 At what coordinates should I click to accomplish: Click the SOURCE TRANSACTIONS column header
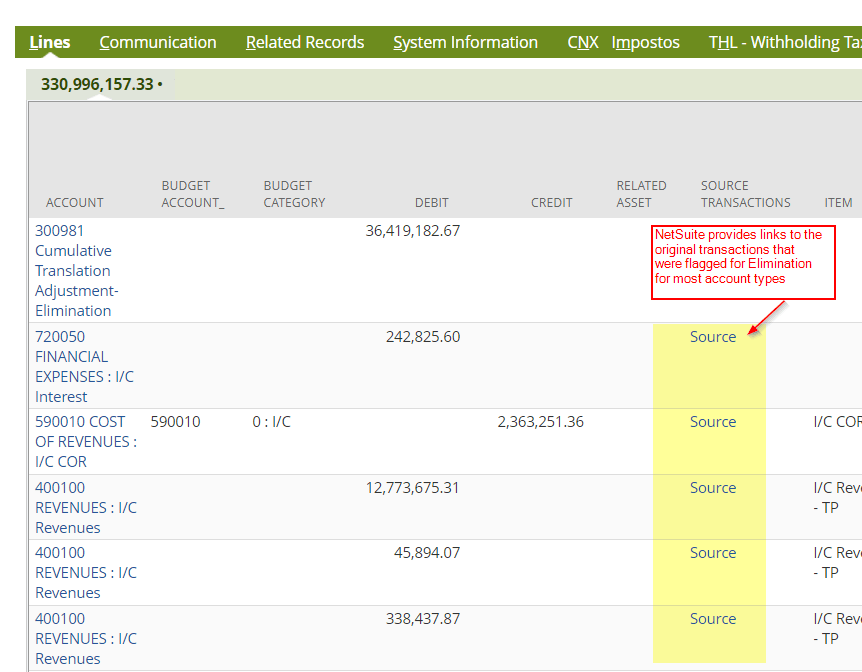pyautogui.click(x=745, y=194)
